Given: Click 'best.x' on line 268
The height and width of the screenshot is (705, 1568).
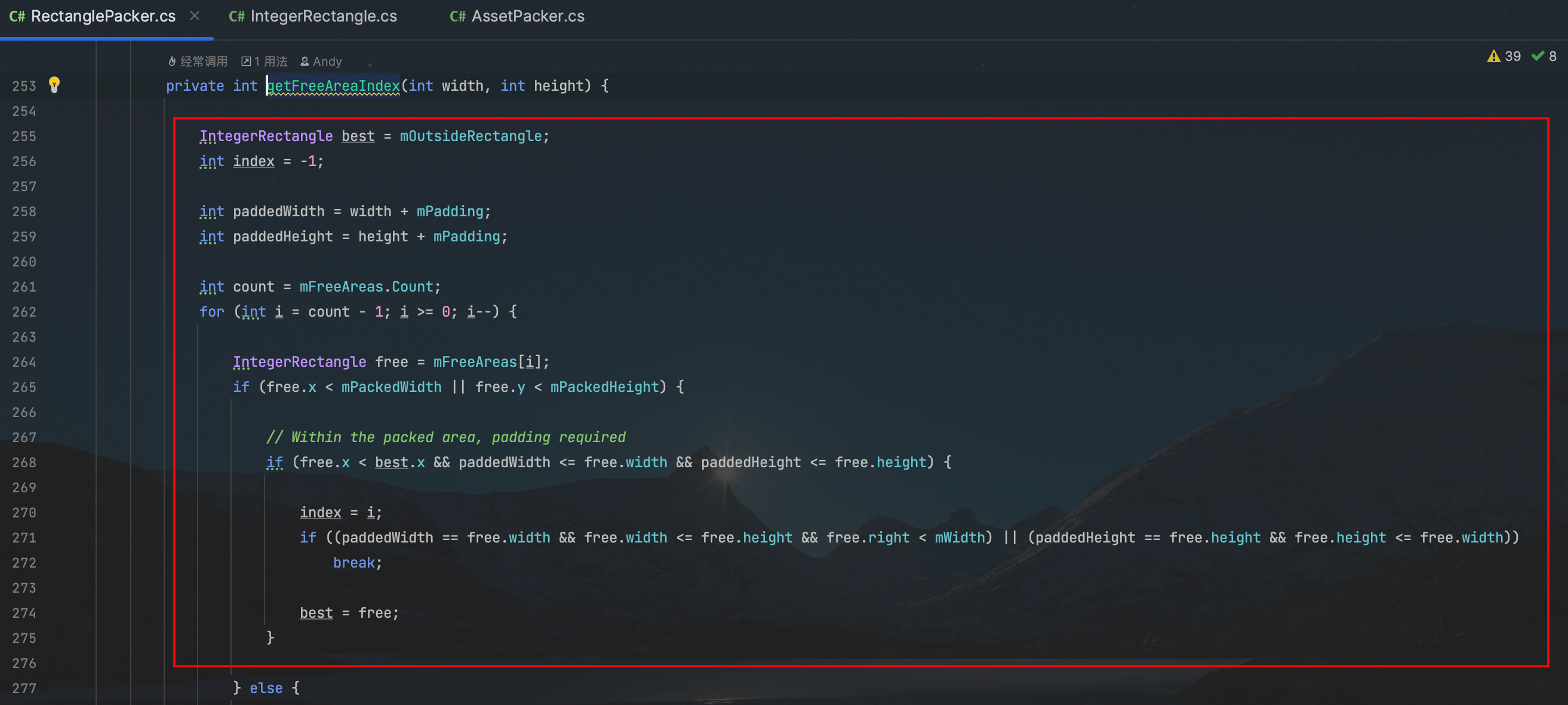Looking at the screenshot, I should [x=400, y=462].
